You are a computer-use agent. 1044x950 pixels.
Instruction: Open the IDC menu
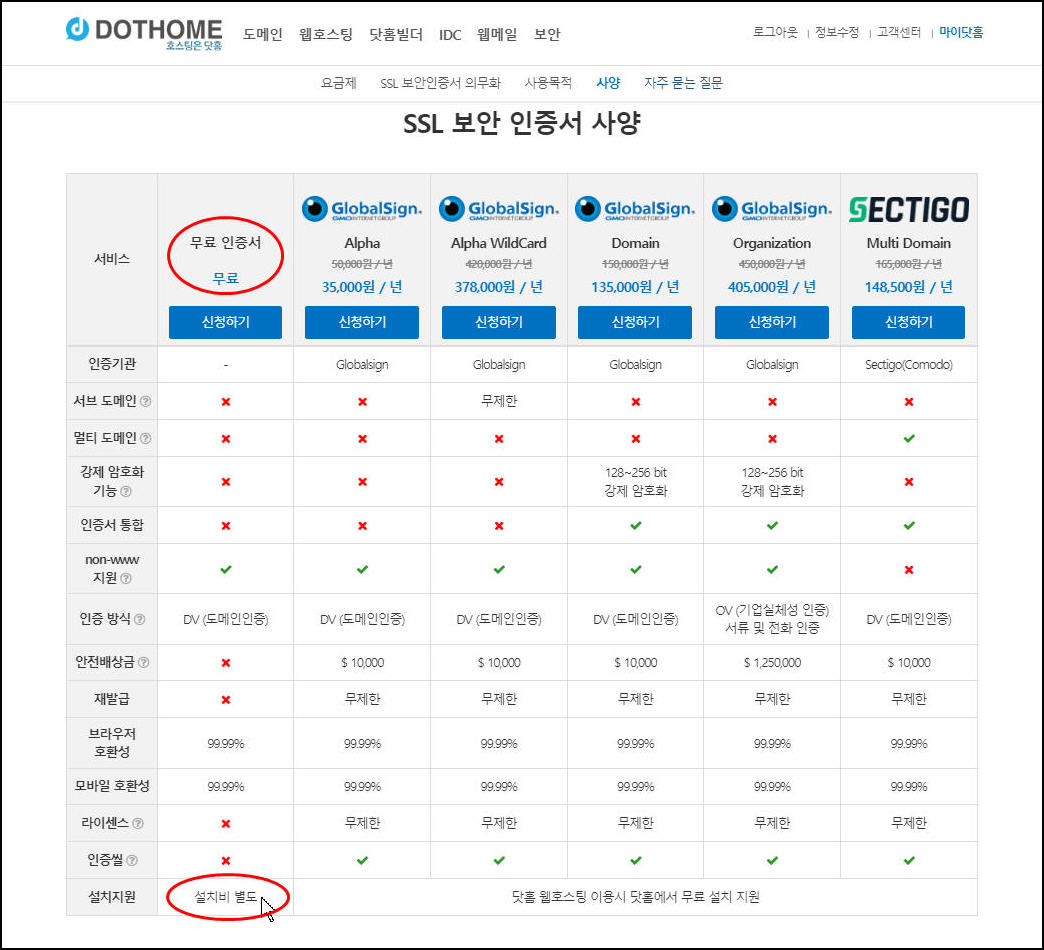point(450,35)
